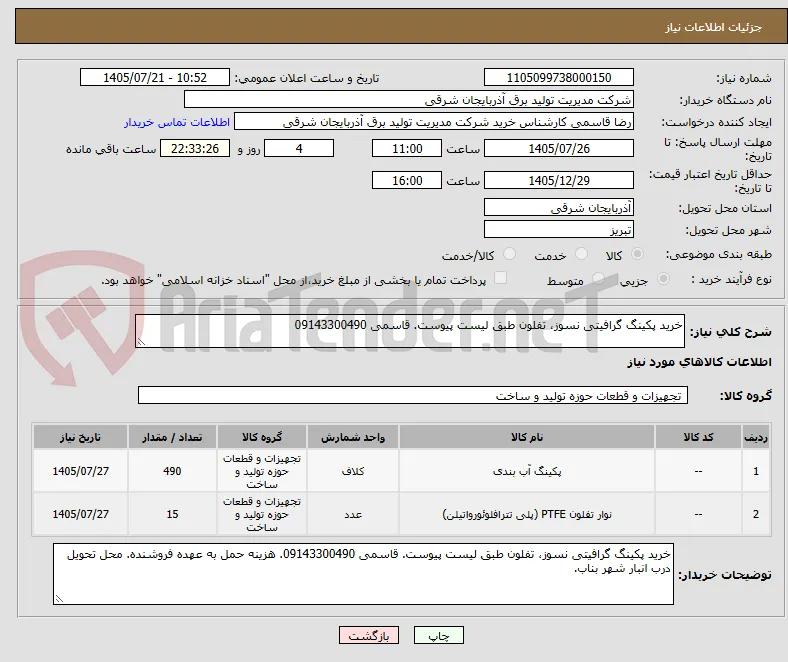Toggle the Islamic treasury payment checkbox

tap(501, 278)
